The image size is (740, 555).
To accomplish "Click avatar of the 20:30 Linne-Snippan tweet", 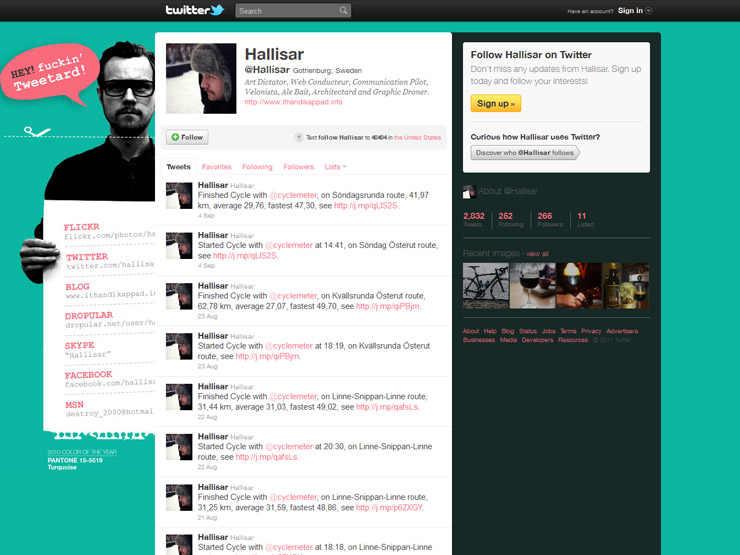I will point(179,447).
